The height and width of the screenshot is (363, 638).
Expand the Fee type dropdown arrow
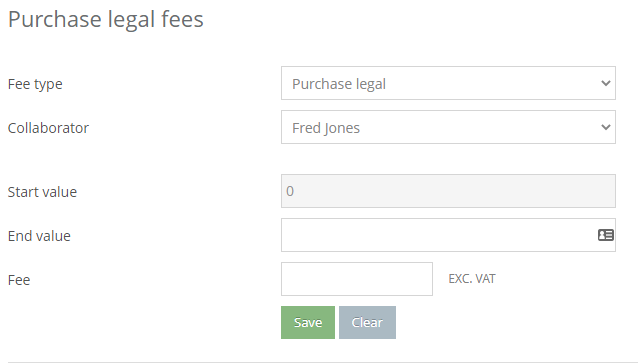605,83
